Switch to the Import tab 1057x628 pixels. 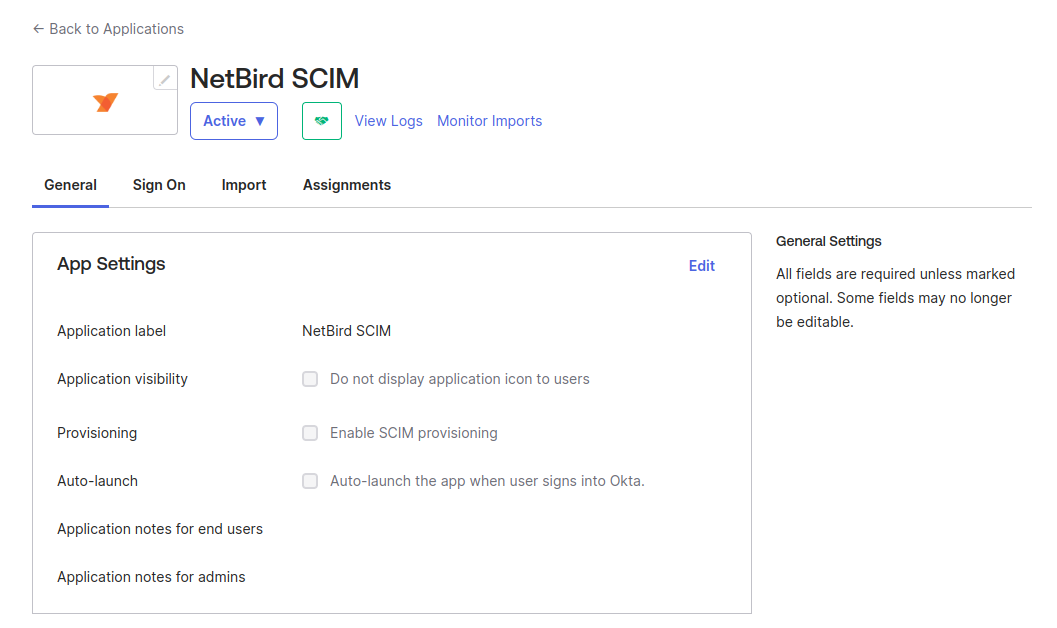coord(244,185)
